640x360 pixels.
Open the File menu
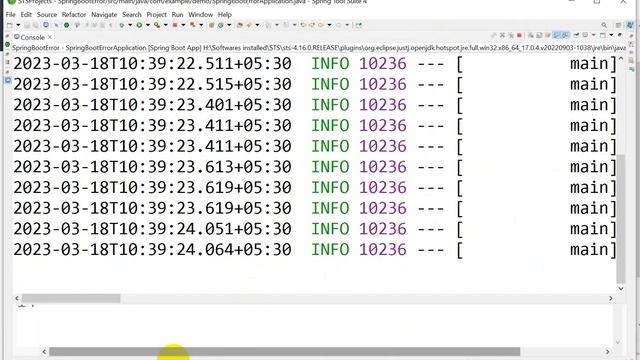11,15
